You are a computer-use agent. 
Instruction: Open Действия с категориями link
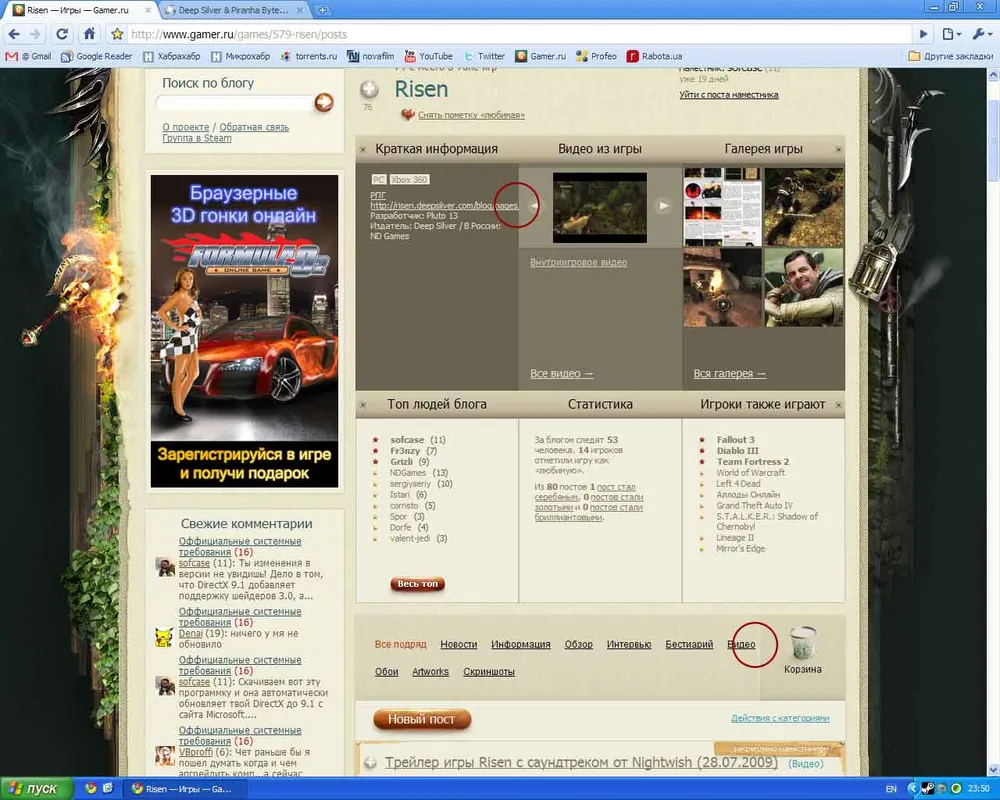(x=780, y=718)
